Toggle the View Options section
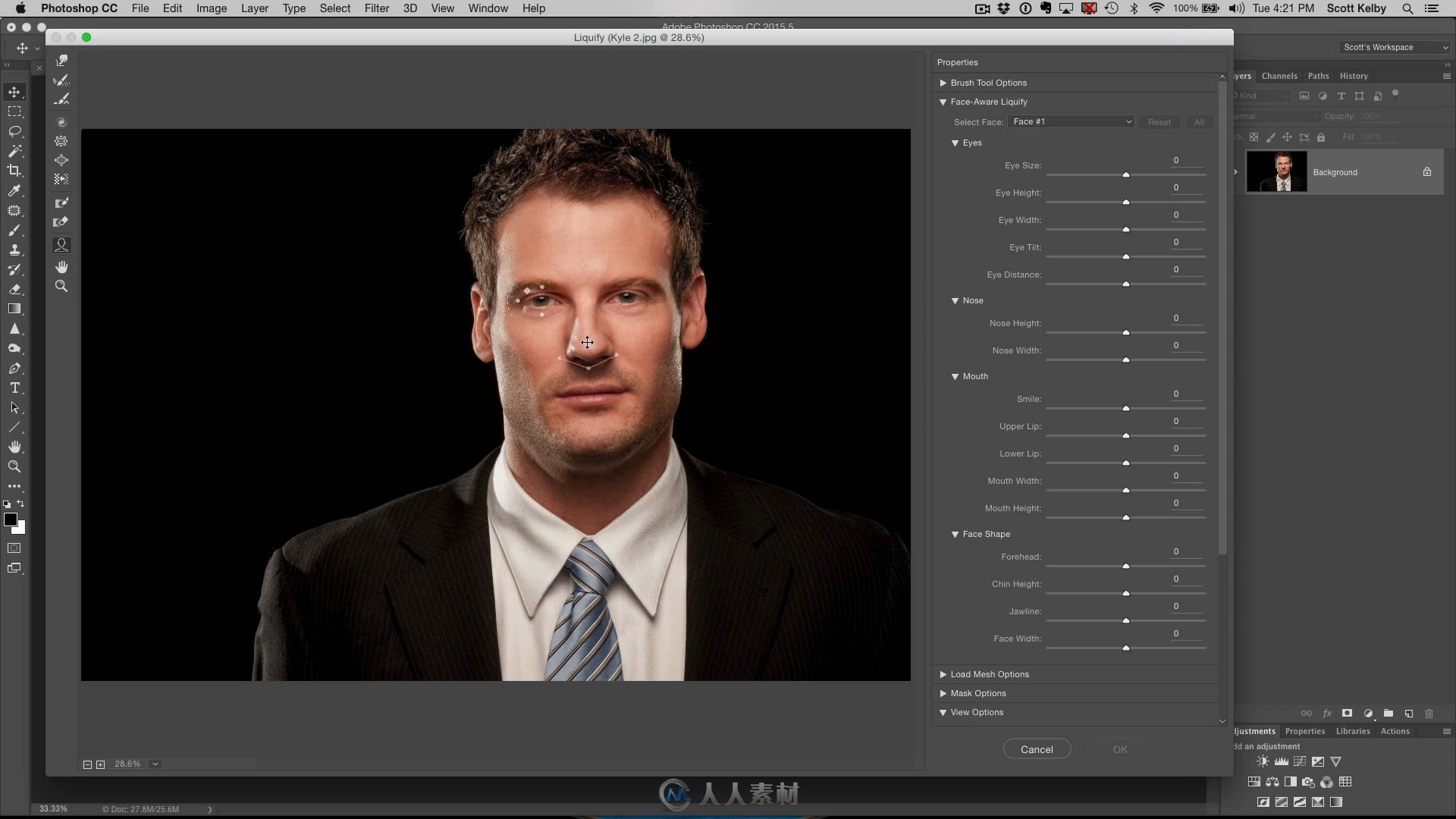 coord(943,712)
